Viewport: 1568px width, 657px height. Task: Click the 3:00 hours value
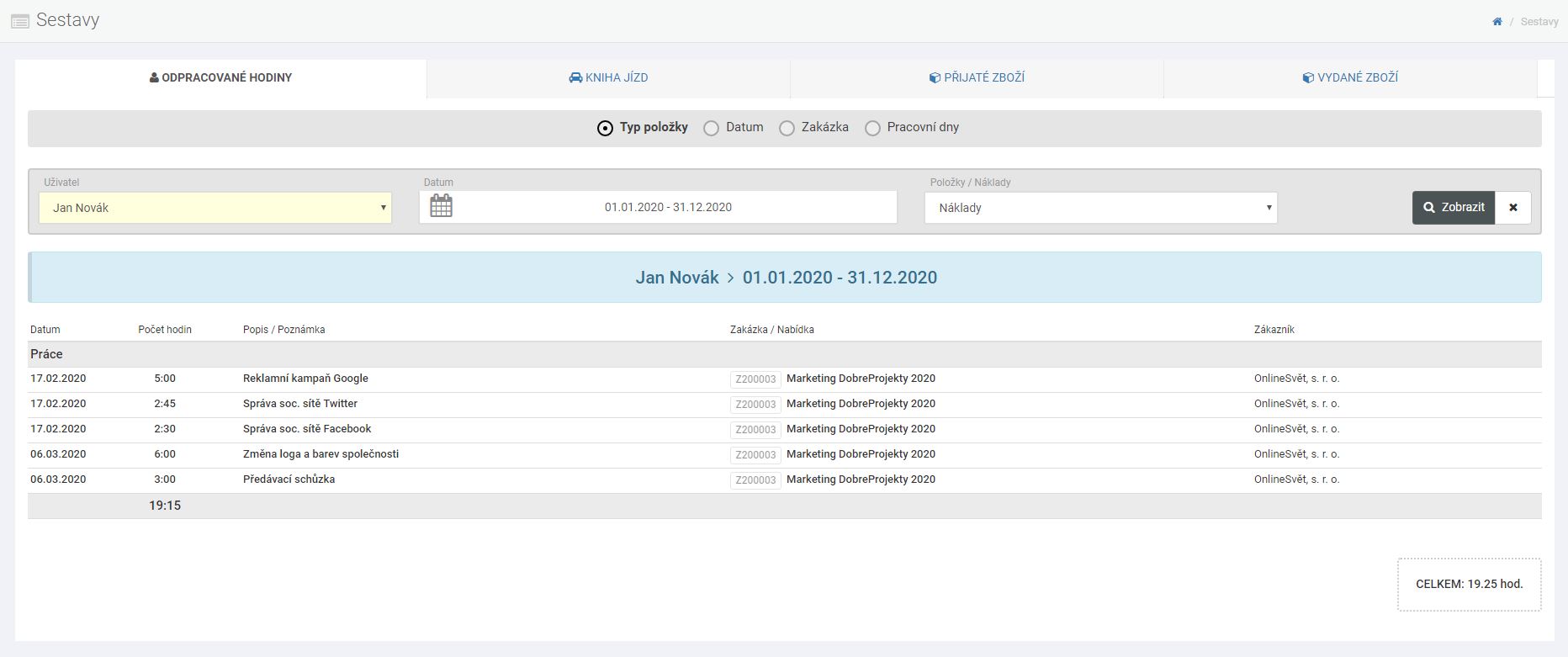point(165,480)
